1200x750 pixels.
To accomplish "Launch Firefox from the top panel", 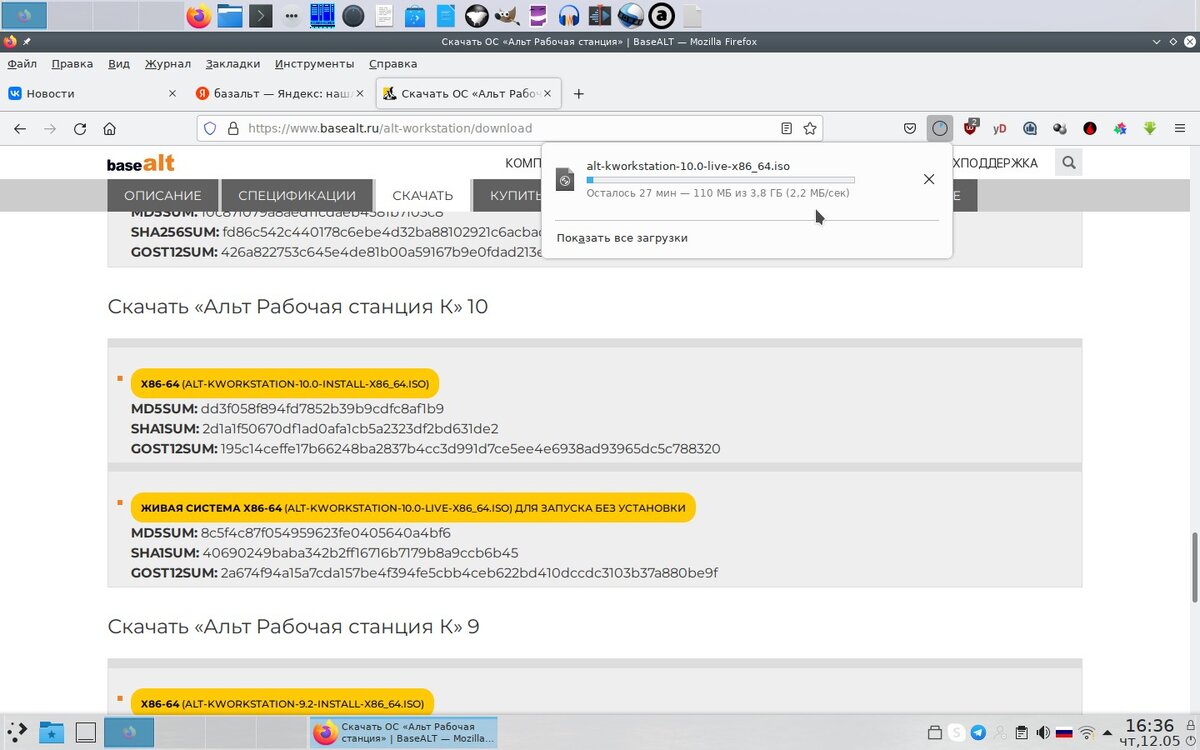I will 199,16.
